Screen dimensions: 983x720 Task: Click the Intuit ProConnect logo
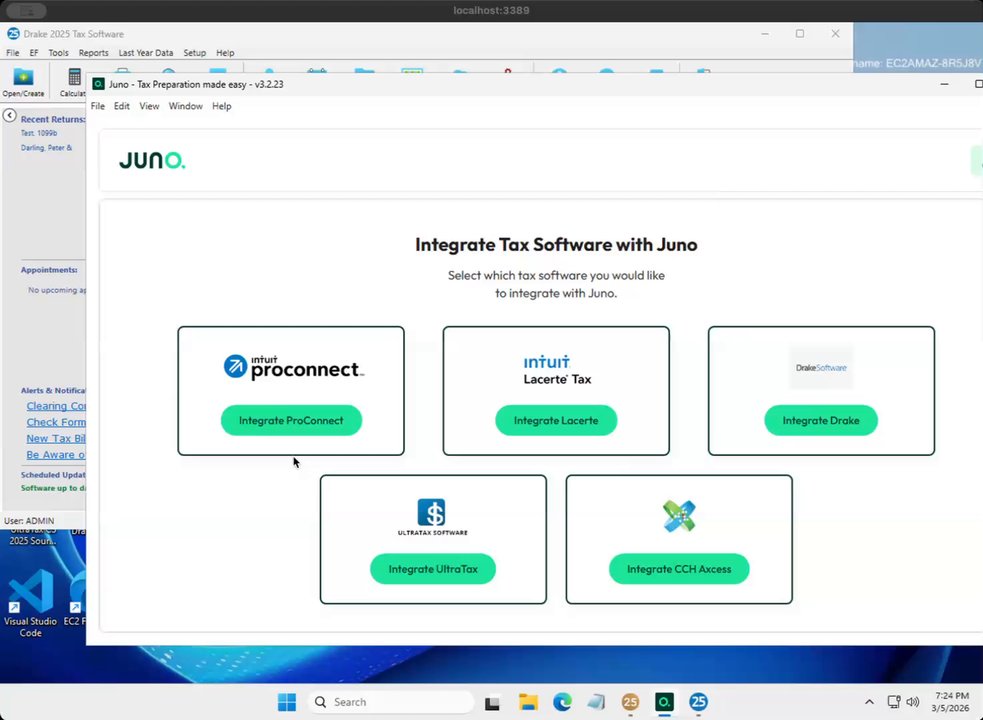point(293,367)
